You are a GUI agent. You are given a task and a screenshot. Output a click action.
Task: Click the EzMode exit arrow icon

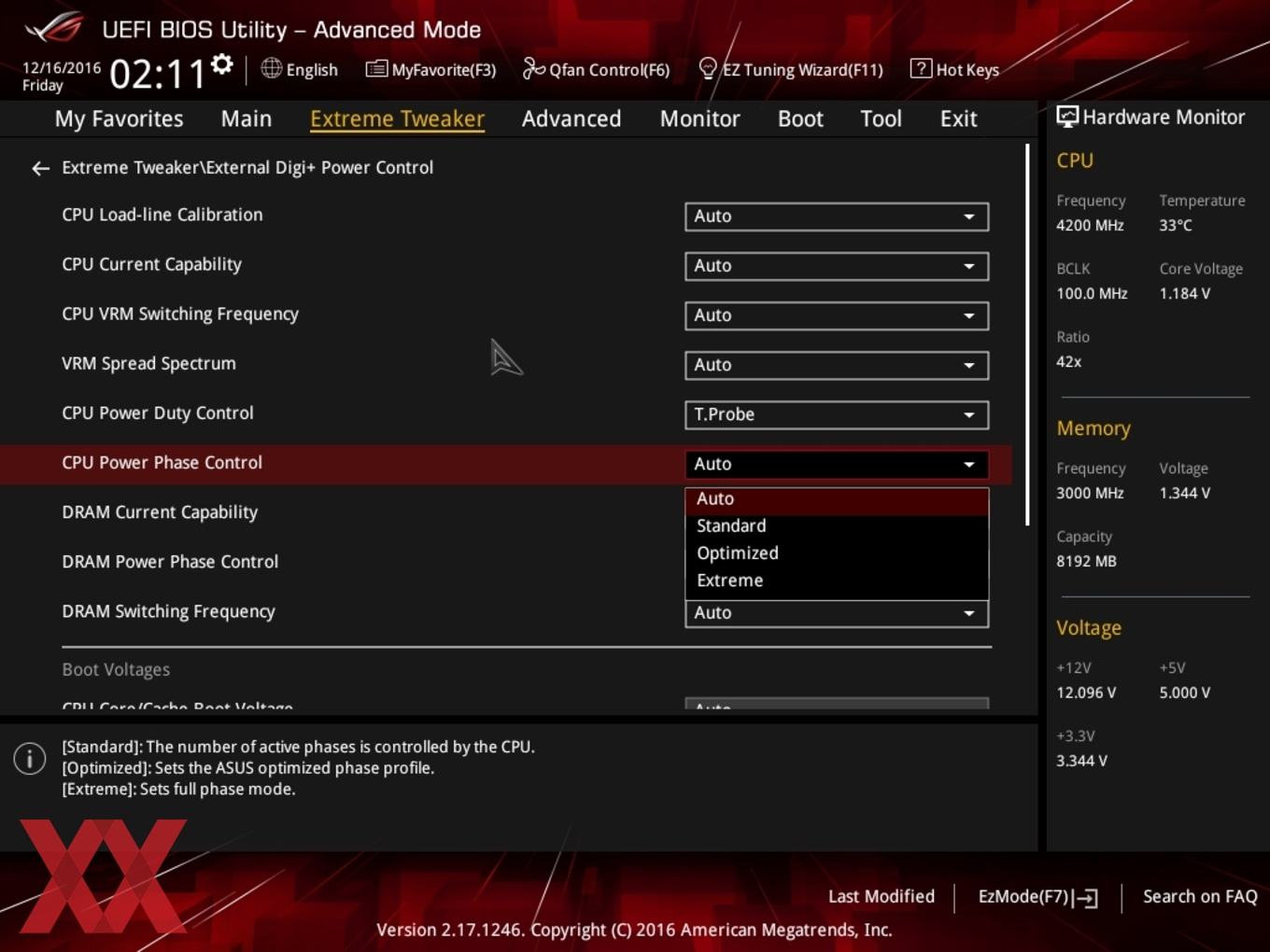(x=1086, y=898)
